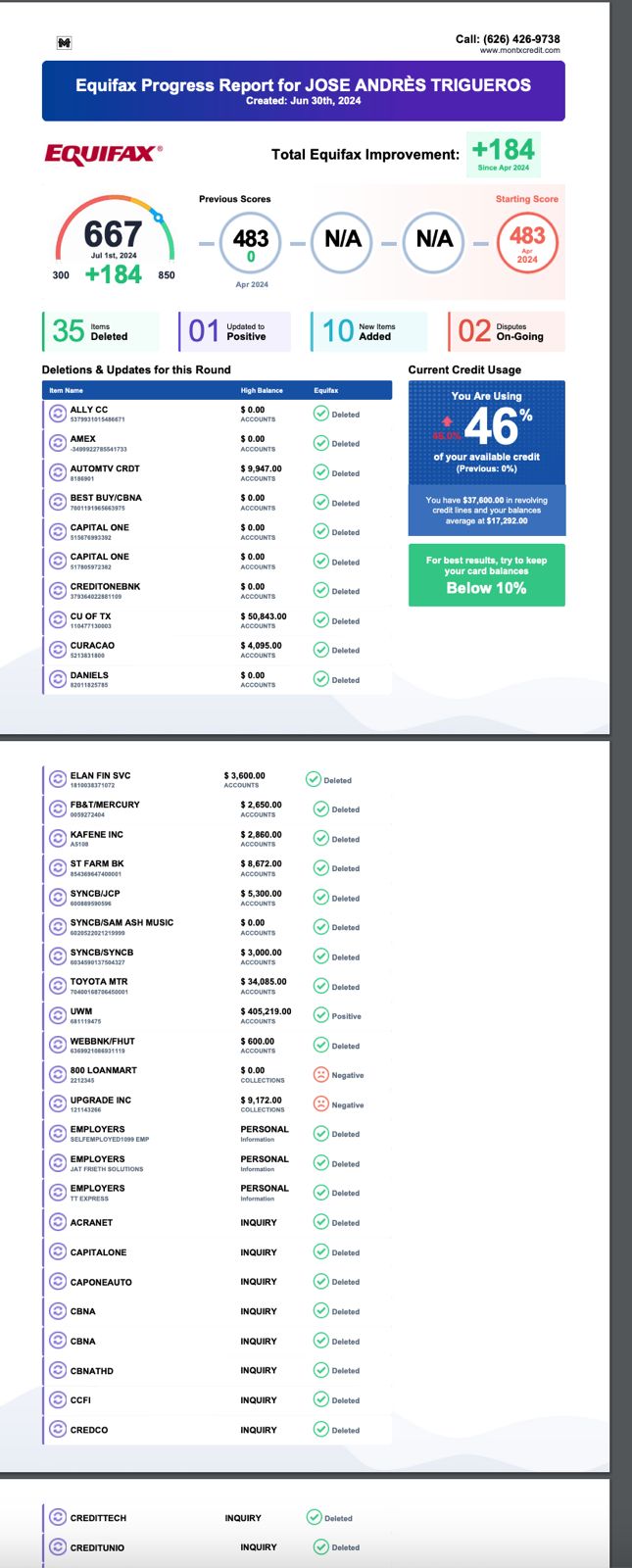632x1568 pixels.
Task: Click the green check icon for AMEX
Action: (x=320, y=443)
